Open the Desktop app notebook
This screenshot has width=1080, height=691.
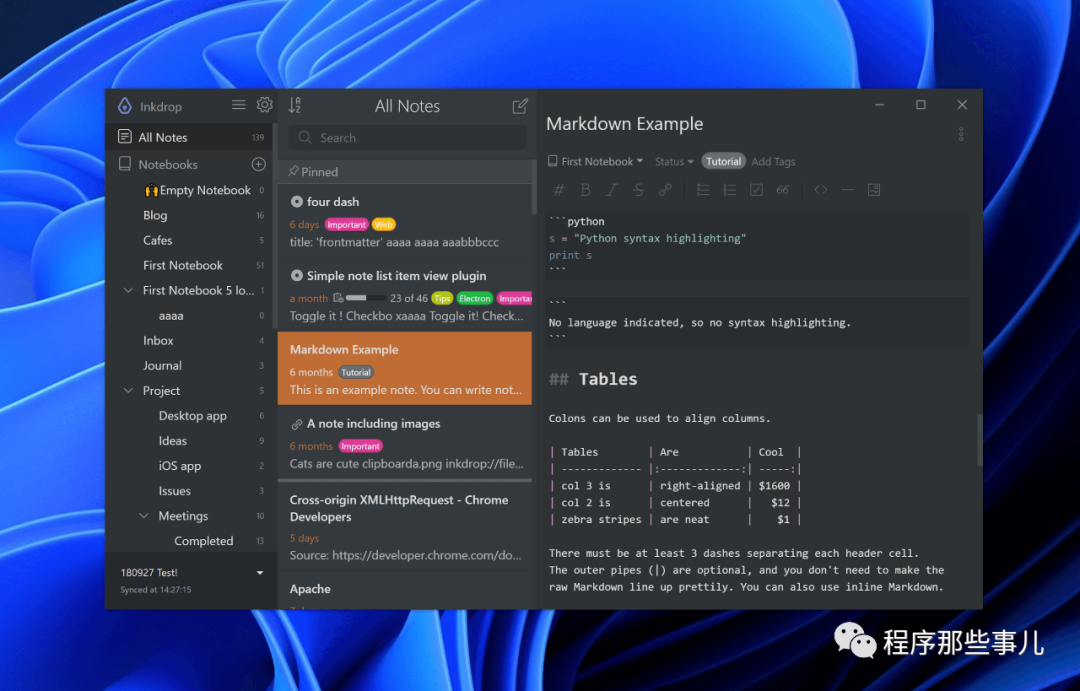(x=192, y=416)
